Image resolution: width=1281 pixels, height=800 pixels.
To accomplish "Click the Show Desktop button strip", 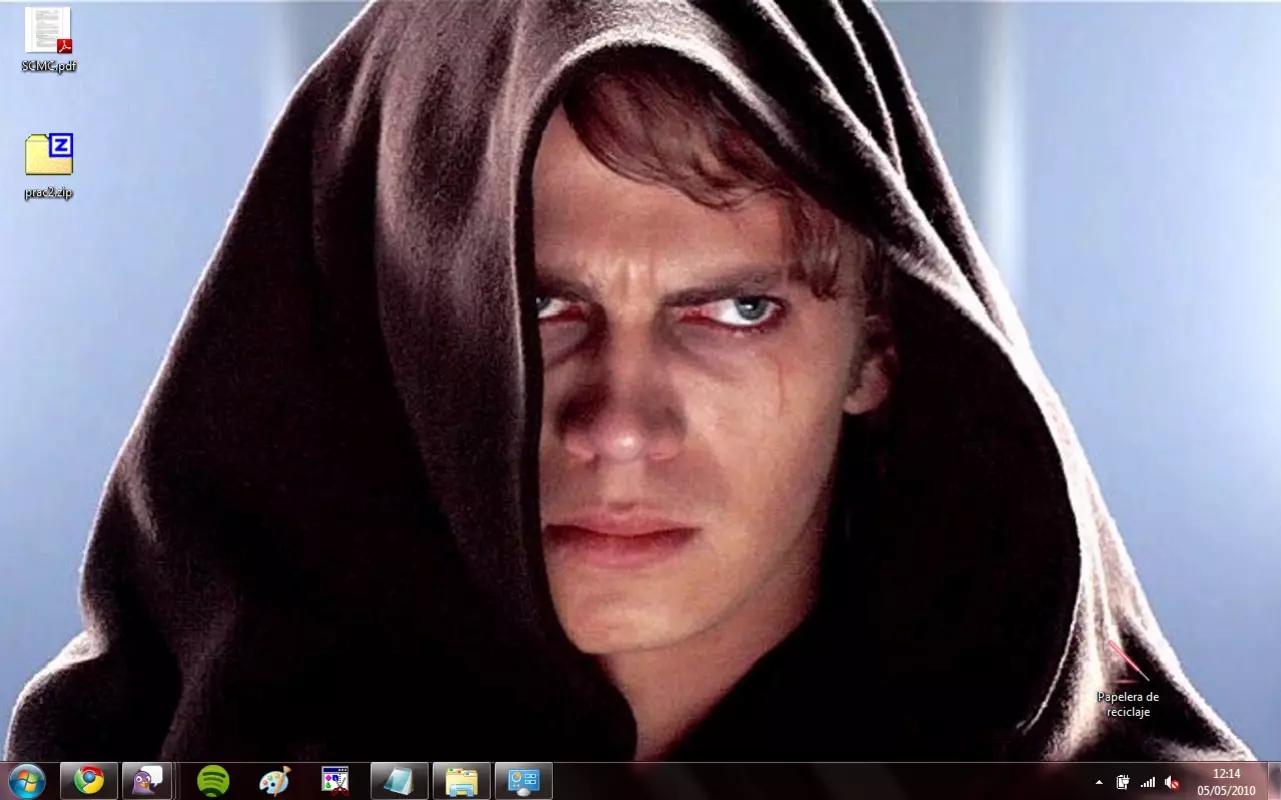I will pos(1273,781).
